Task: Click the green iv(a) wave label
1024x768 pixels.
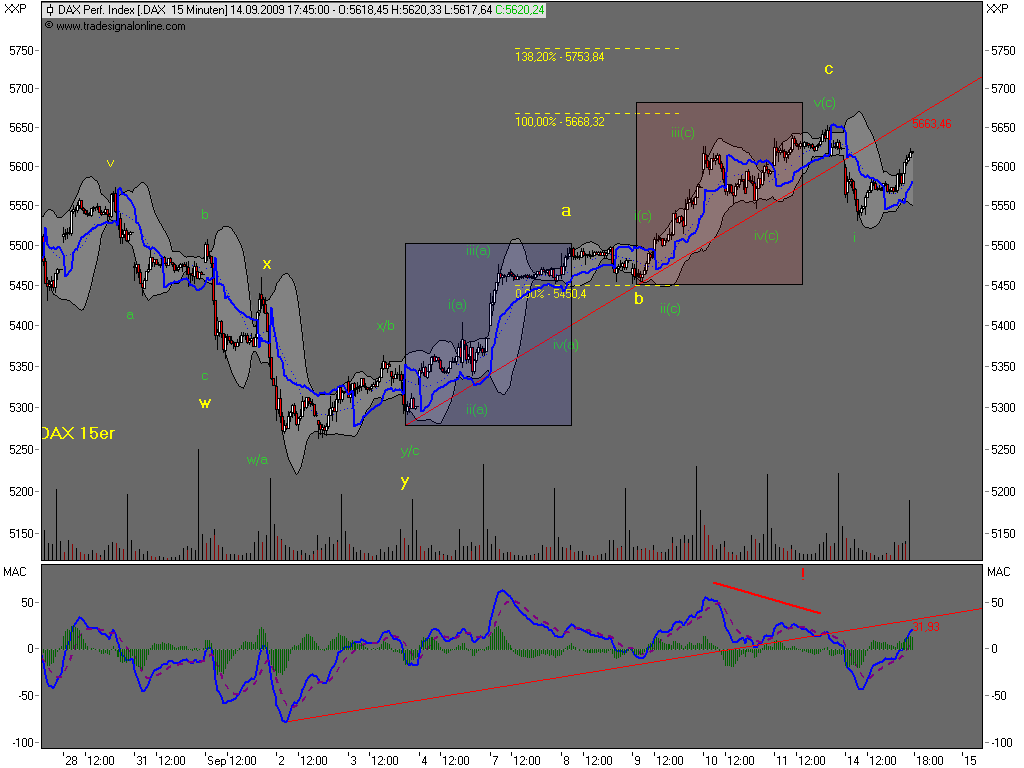Action: tap(566, 344)
